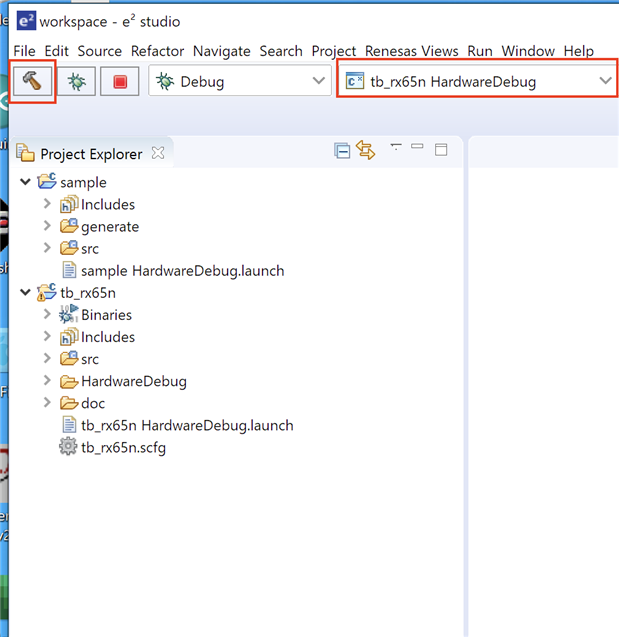619x637 pixels.
Task: Open the Edit menu
Action: [x=56, y=51]
